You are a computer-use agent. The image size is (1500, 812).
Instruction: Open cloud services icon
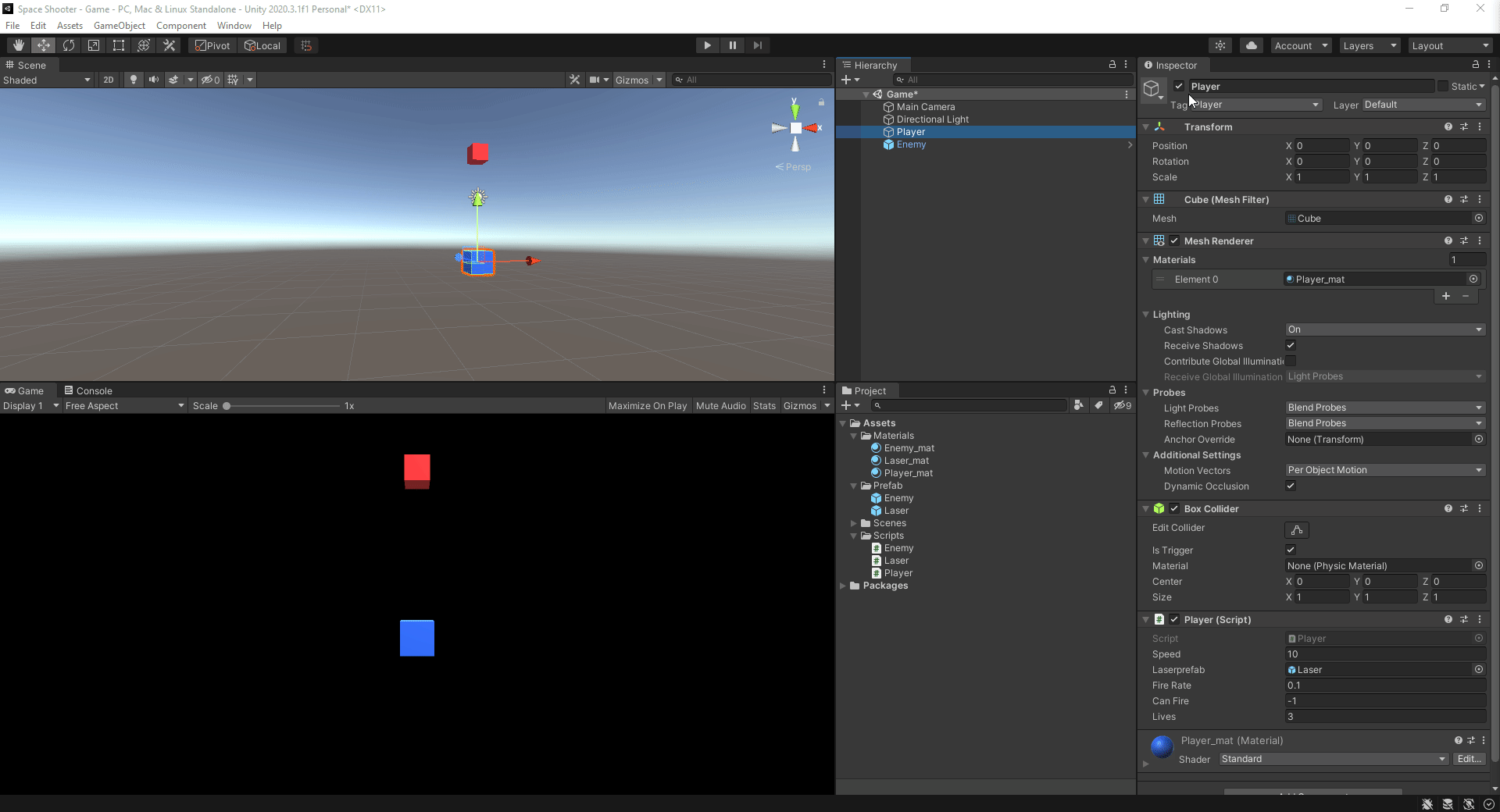1252,45
